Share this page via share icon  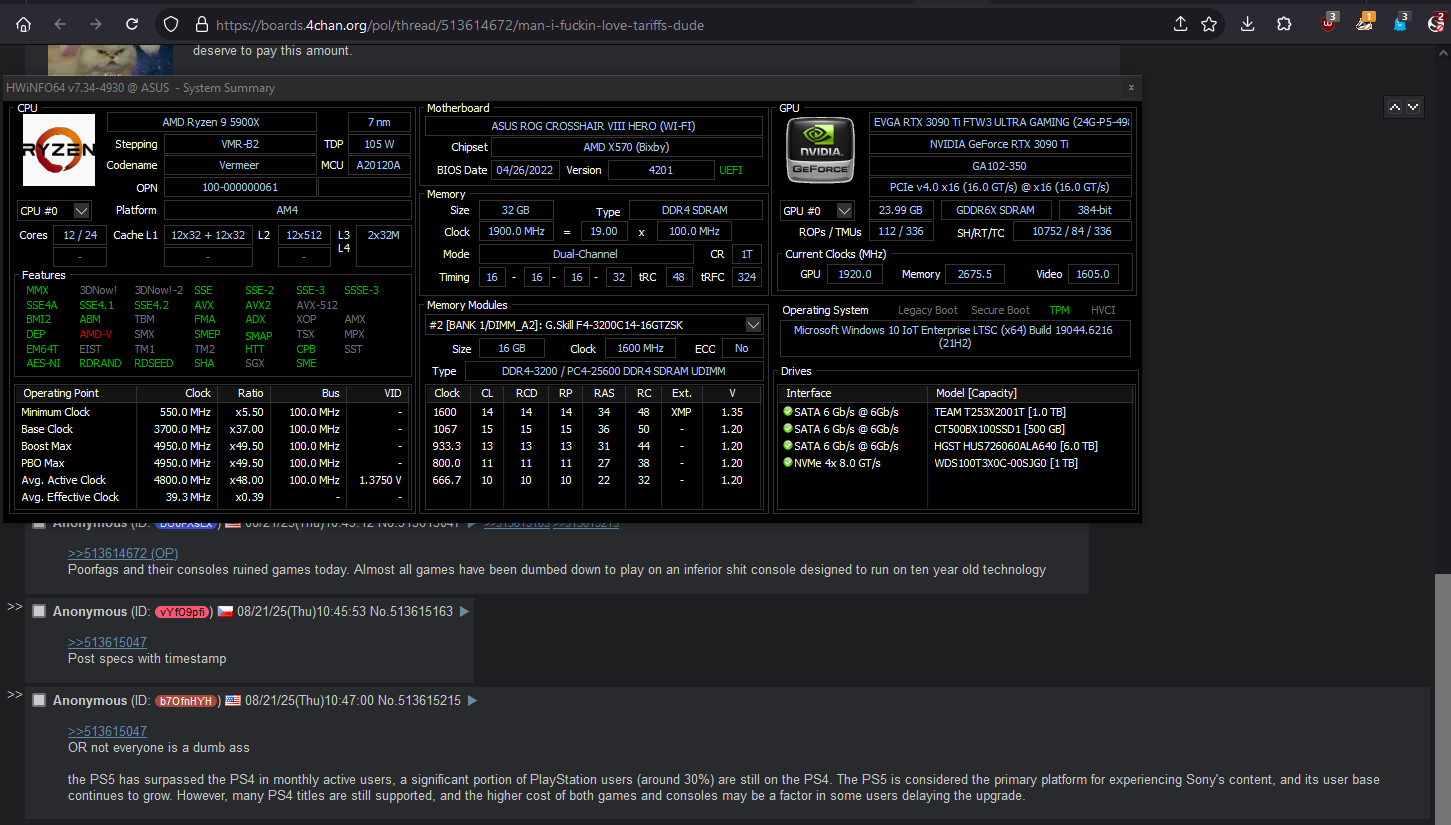[1180, 24]
